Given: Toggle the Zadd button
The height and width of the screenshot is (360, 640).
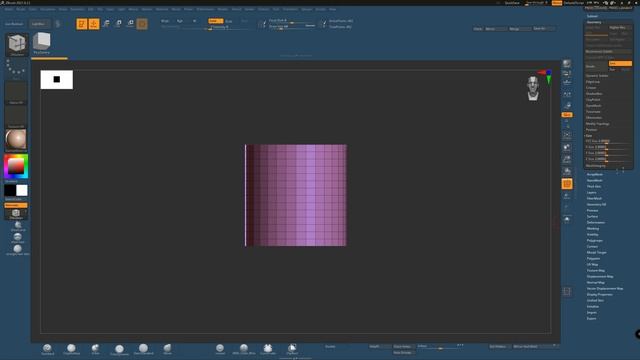Looking at the screenshot, I should pyautogui.click(x=215, y=21).
